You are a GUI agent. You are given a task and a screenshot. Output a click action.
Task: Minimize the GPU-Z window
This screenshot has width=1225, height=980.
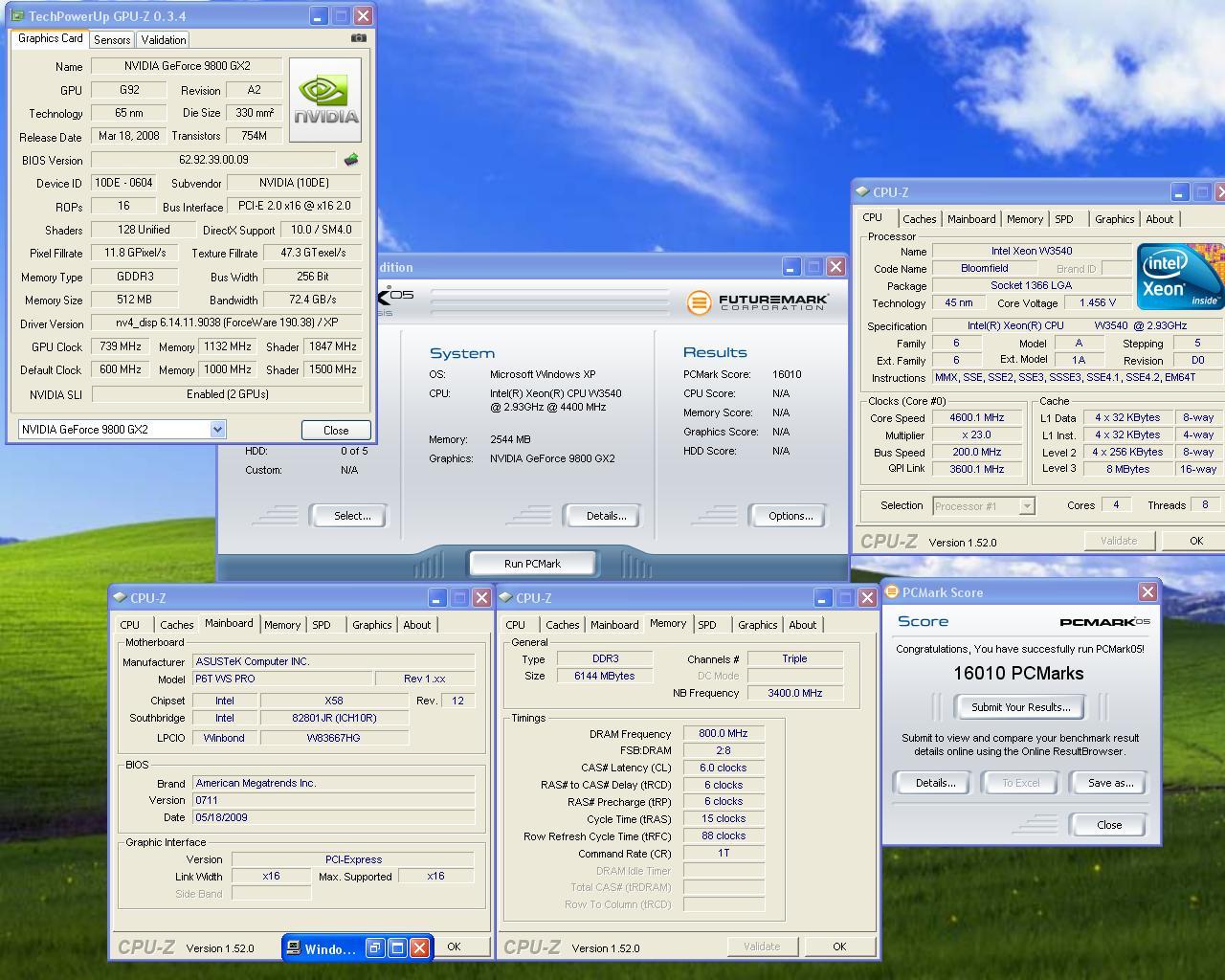tap(319, 16)
